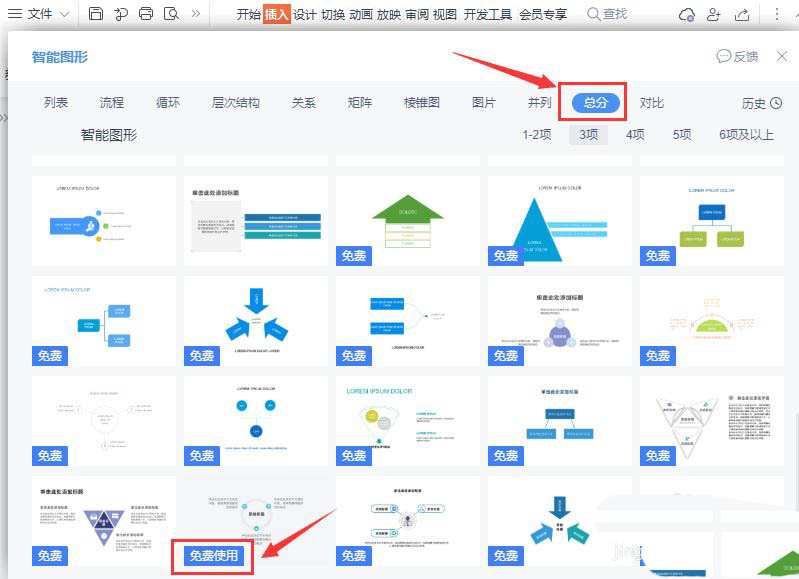Select the purple circle cluster template
This screenshot has height=579, width=799.
[560, 321]
